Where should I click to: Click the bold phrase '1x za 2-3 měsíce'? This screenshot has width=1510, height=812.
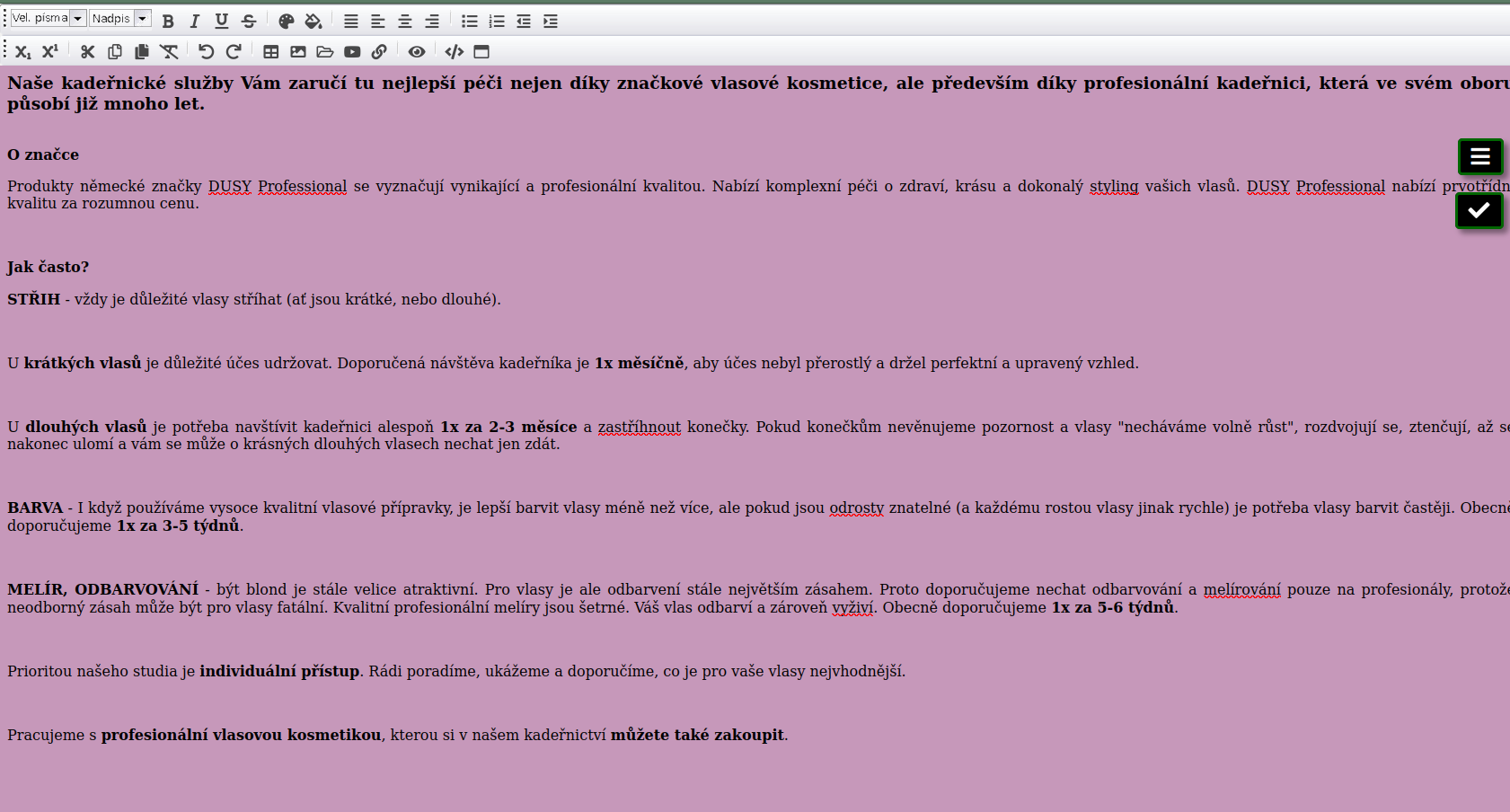point(508,427)
